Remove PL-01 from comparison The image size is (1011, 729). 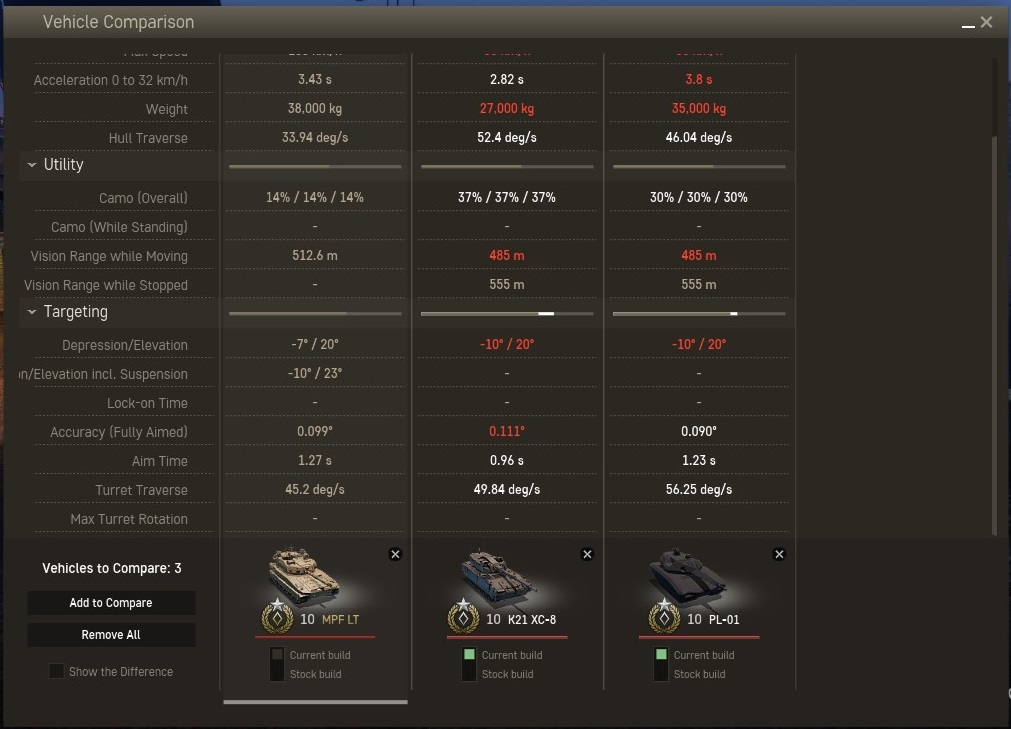point(779,554)
